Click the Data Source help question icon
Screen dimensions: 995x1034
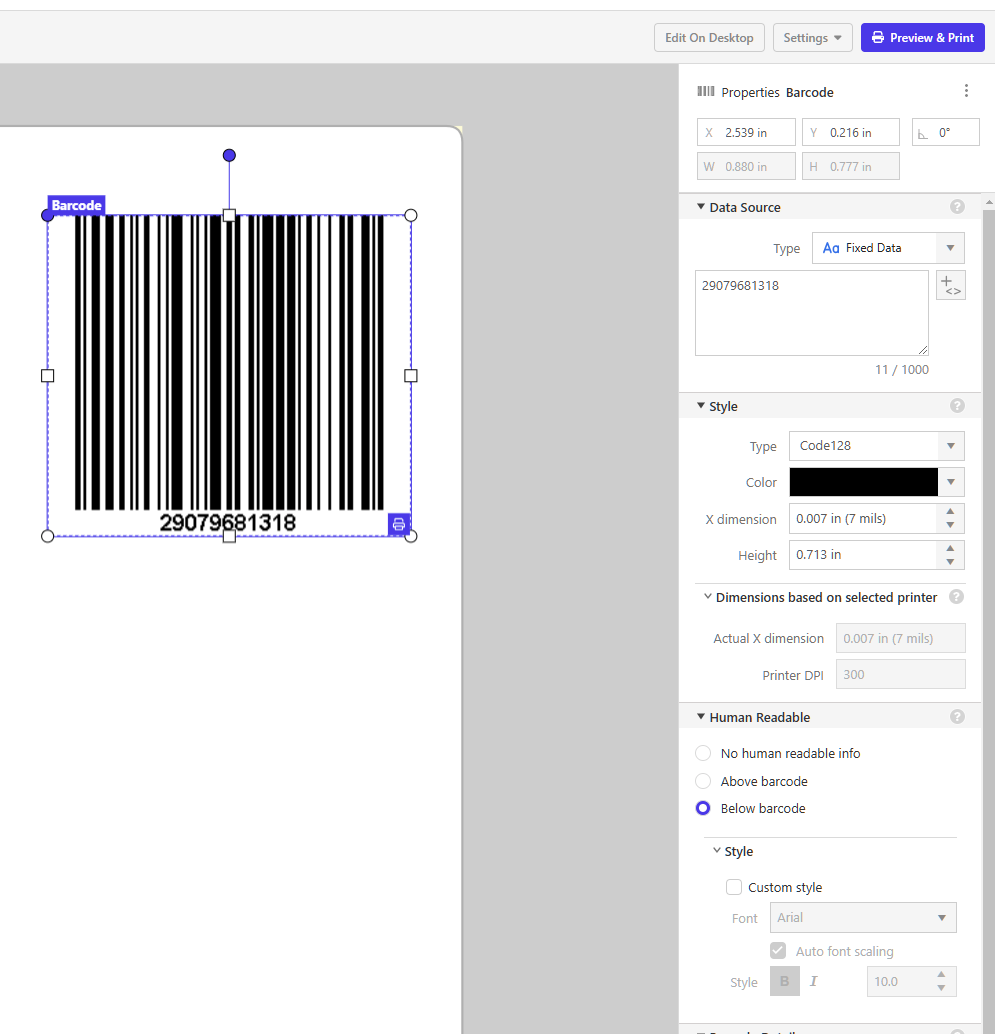(x=957, y=207)
